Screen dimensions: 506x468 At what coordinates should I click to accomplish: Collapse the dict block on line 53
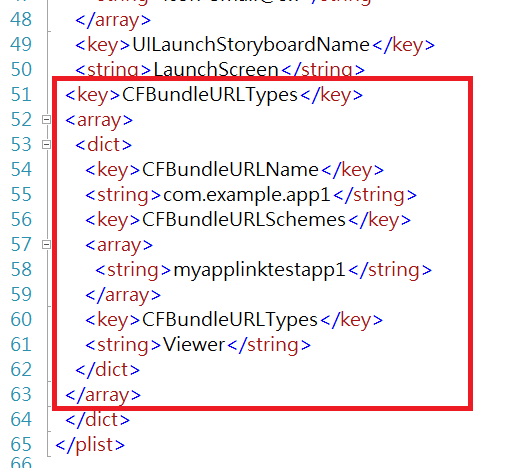[46, 145]
